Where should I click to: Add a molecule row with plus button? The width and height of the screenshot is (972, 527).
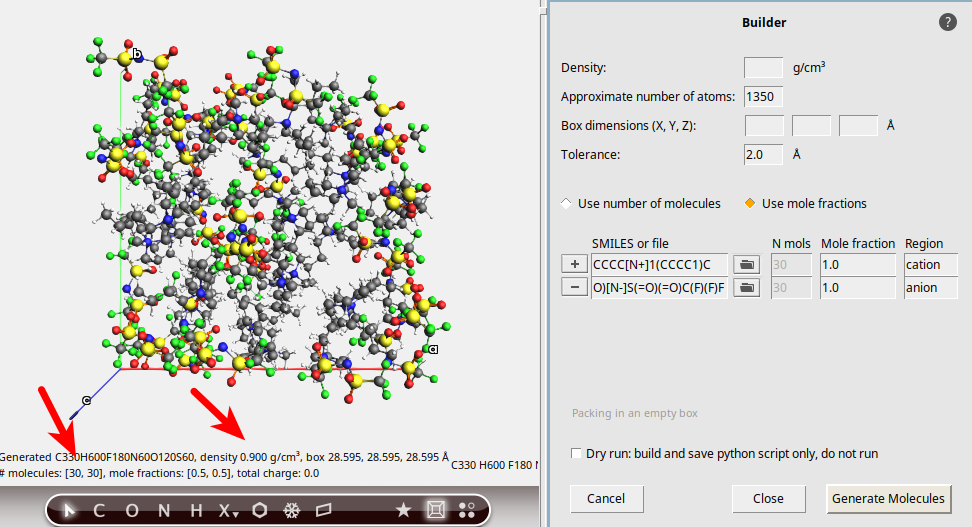574,265
